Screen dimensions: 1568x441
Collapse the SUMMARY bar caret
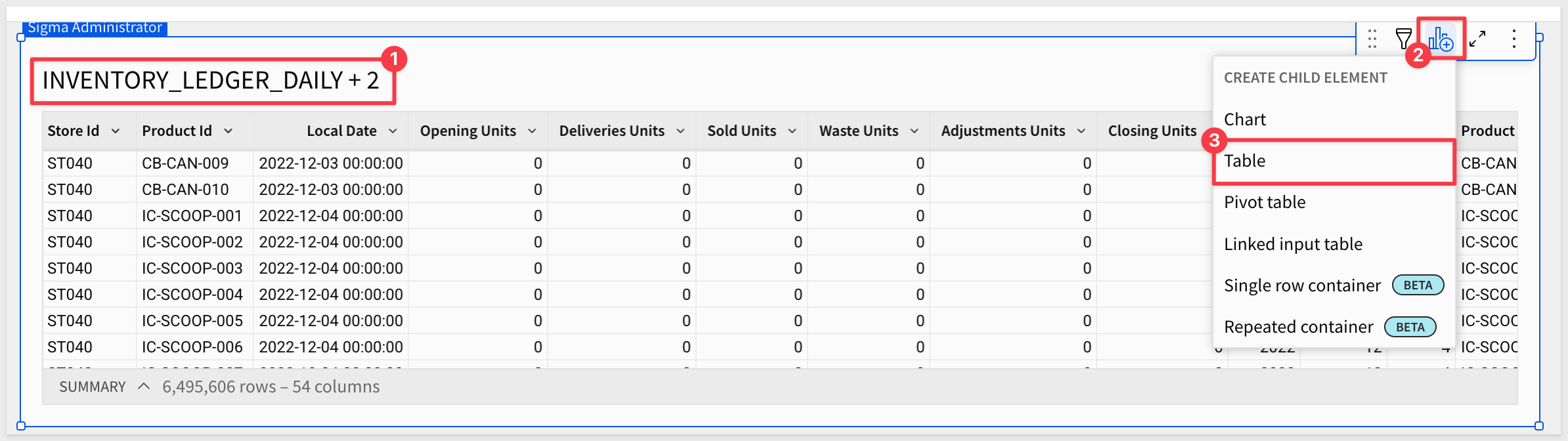(144, 387)
